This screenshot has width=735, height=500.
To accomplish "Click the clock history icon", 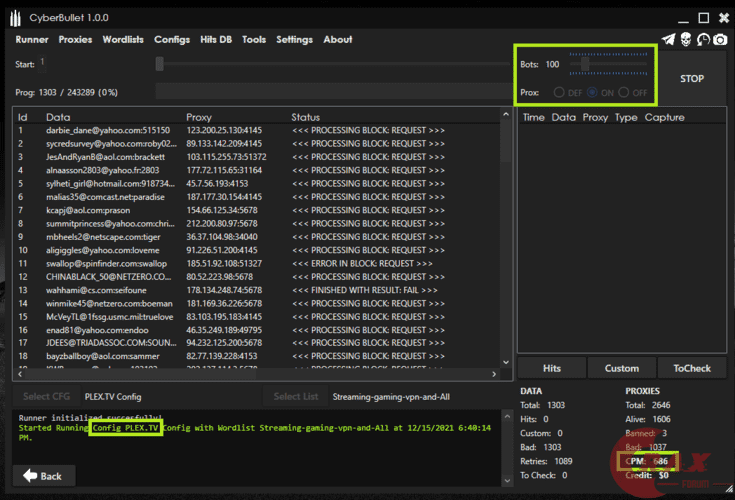I will point(703,40).
